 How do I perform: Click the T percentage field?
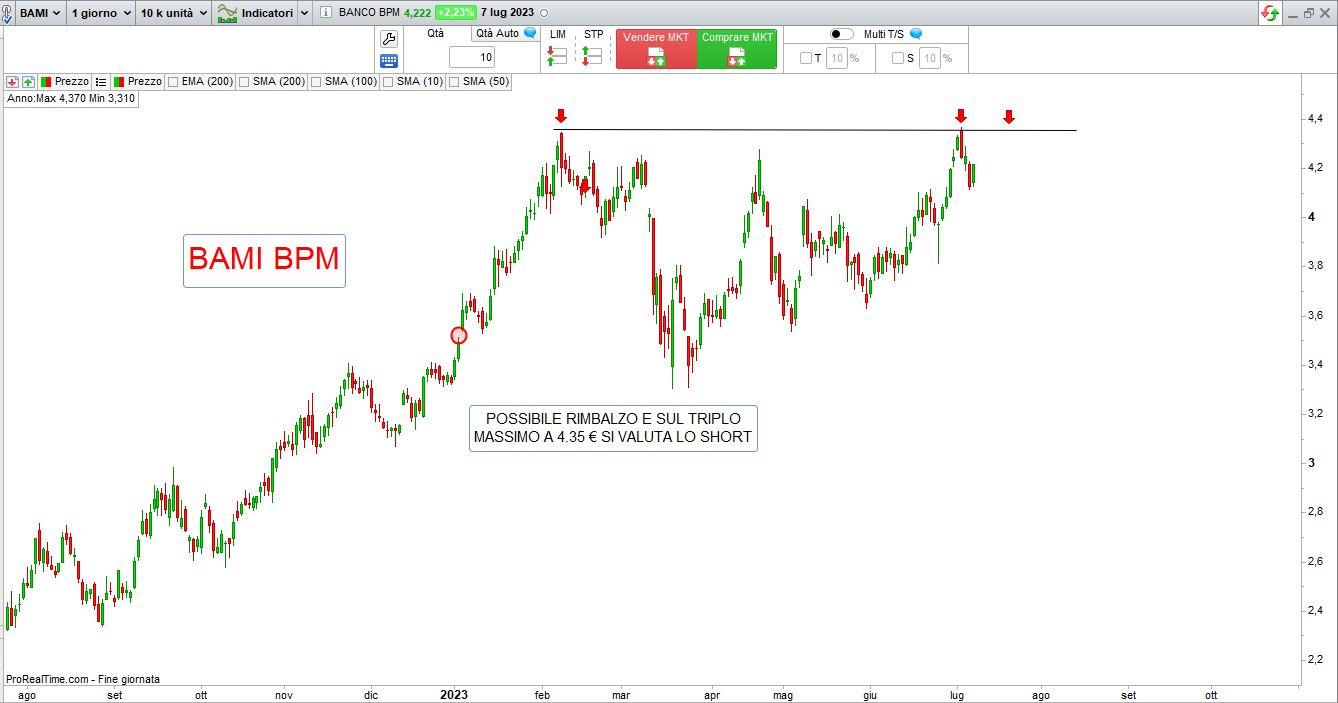(838, 58)
